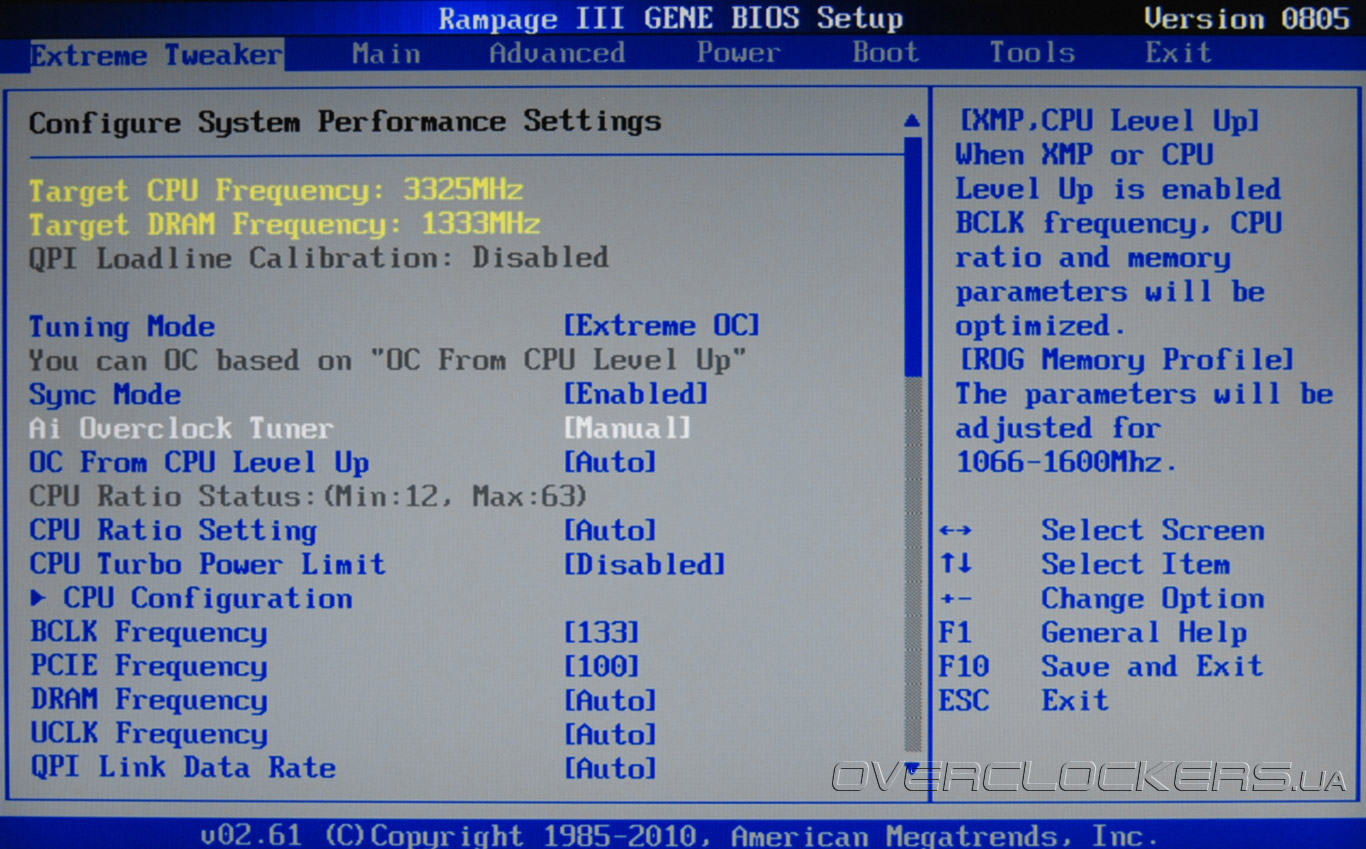Select the BCLK Frequency label
The image size is (1366, 849).
(148, 632)
